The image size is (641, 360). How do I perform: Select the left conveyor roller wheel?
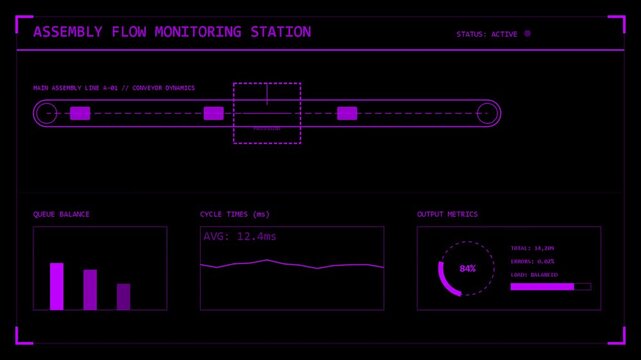tap(46, 113)
